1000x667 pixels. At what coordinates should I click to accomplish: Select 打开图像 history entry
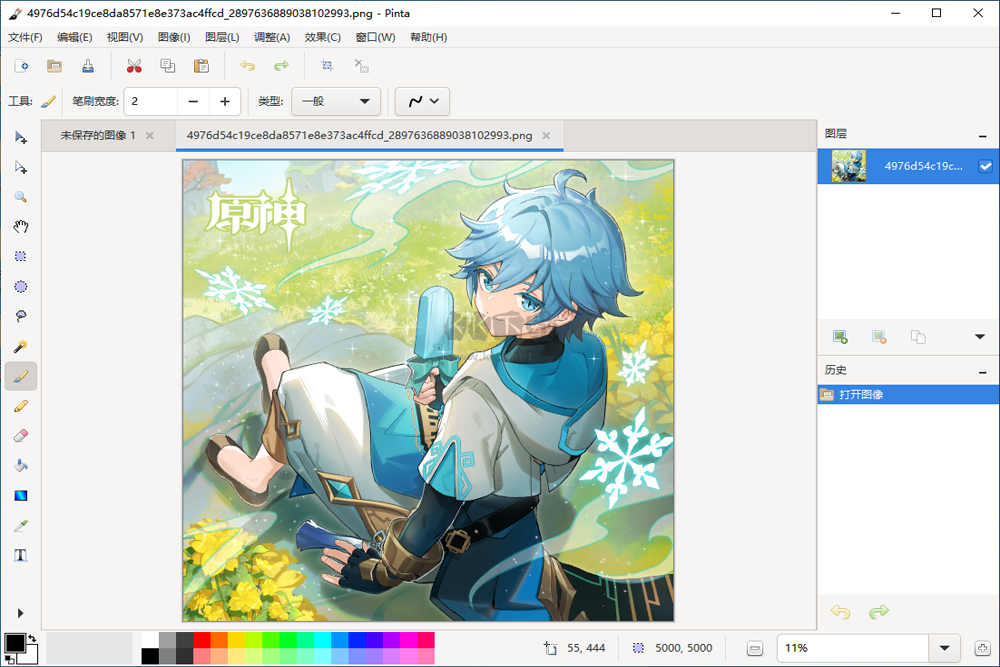tap(860, 395)
